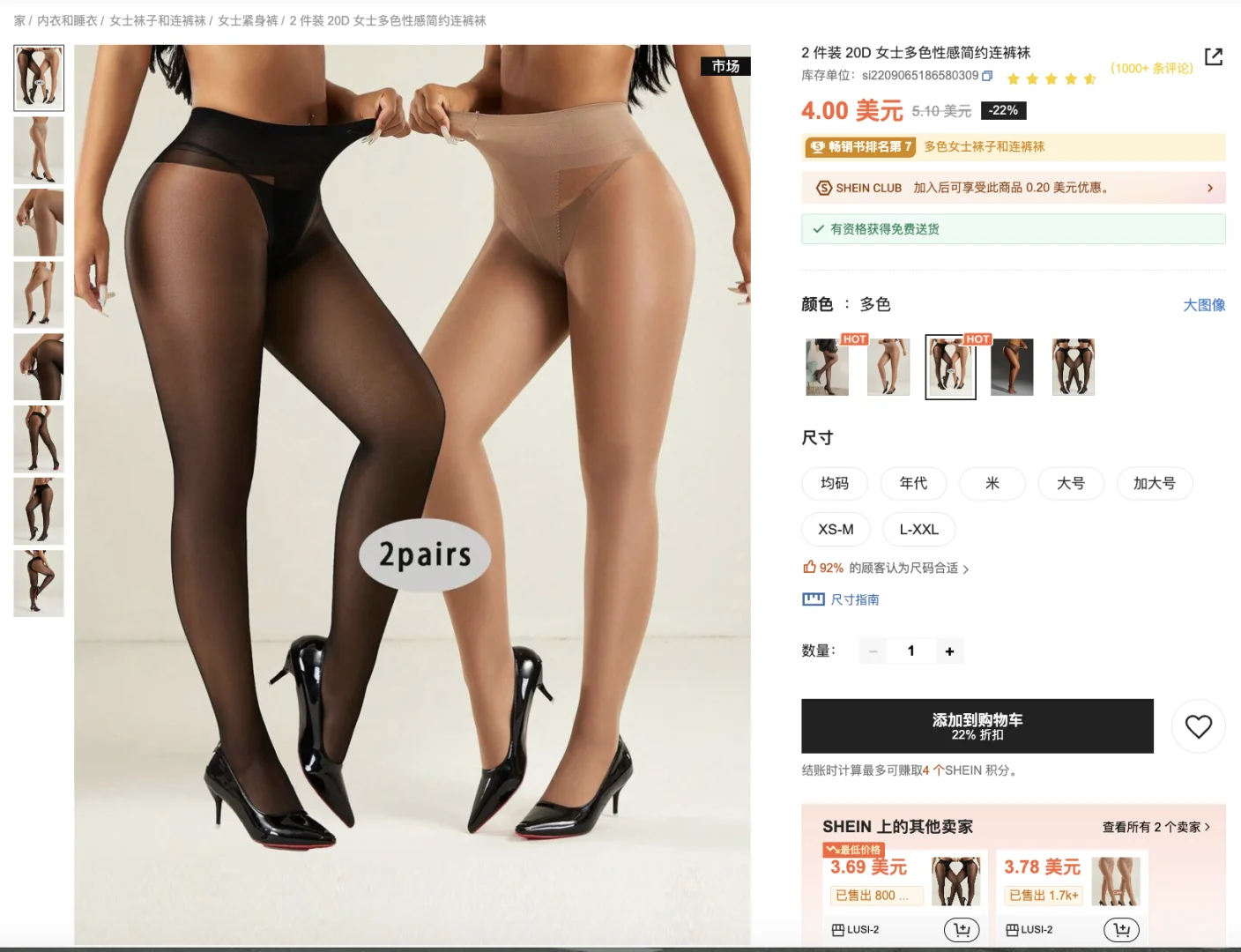Open the 尺寸指南 ruler icon

click(813, 599)
